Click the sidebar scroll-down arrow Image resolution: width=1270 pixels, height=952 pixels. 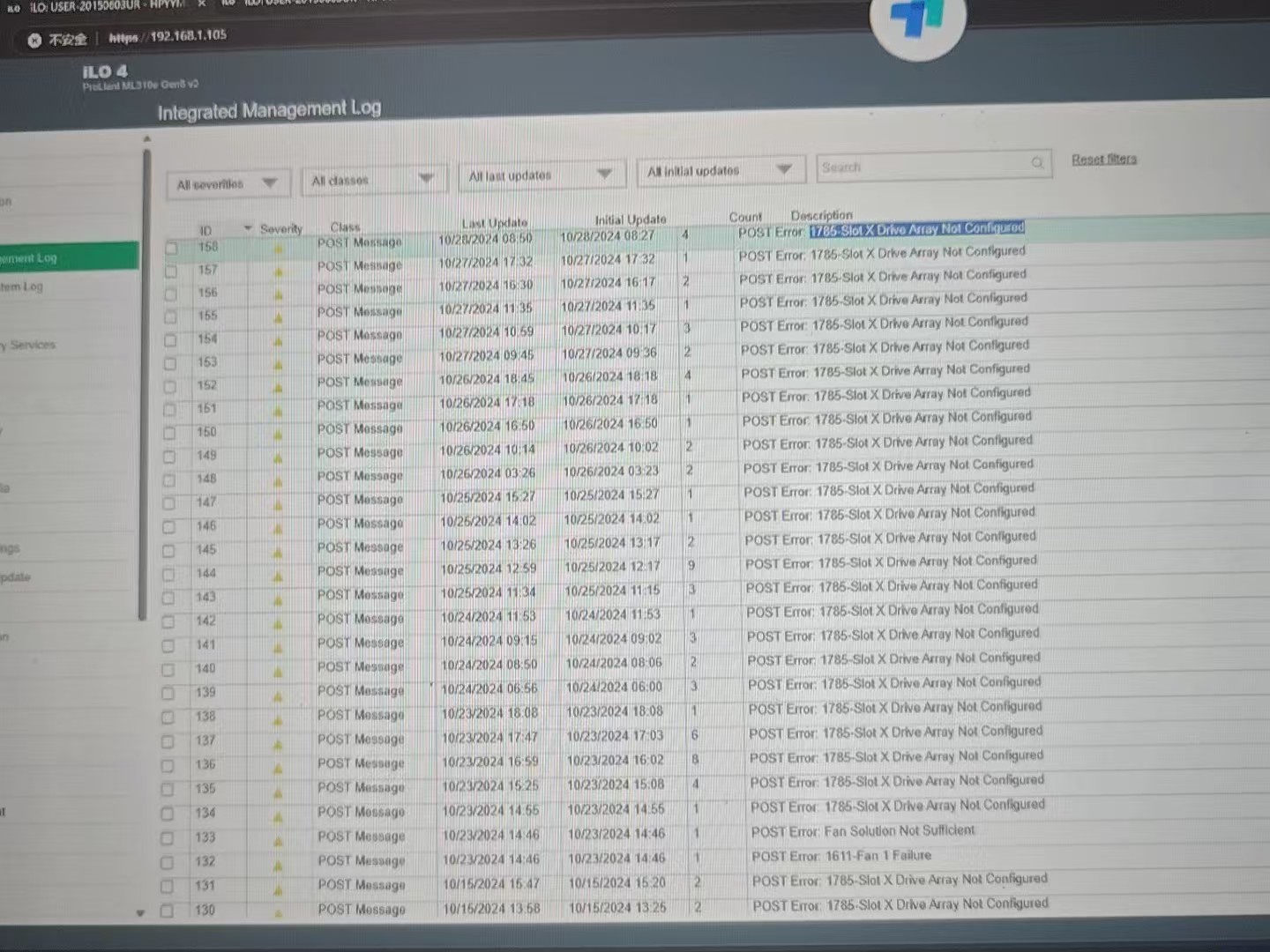pyautogui.click(x=140, y=913)
